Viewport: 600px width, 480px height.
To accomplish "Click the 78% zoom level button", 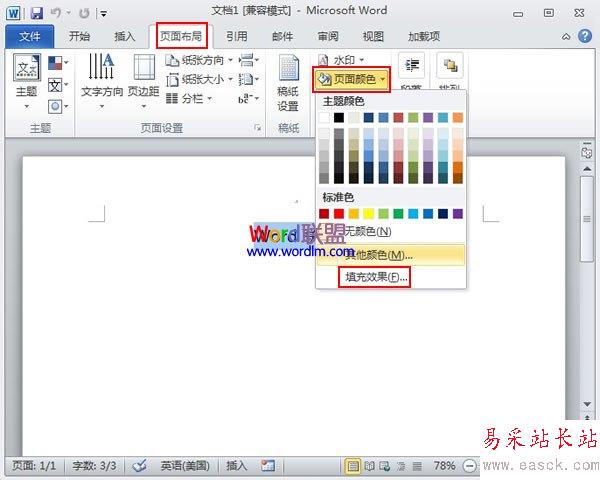I will pos(444,465).
